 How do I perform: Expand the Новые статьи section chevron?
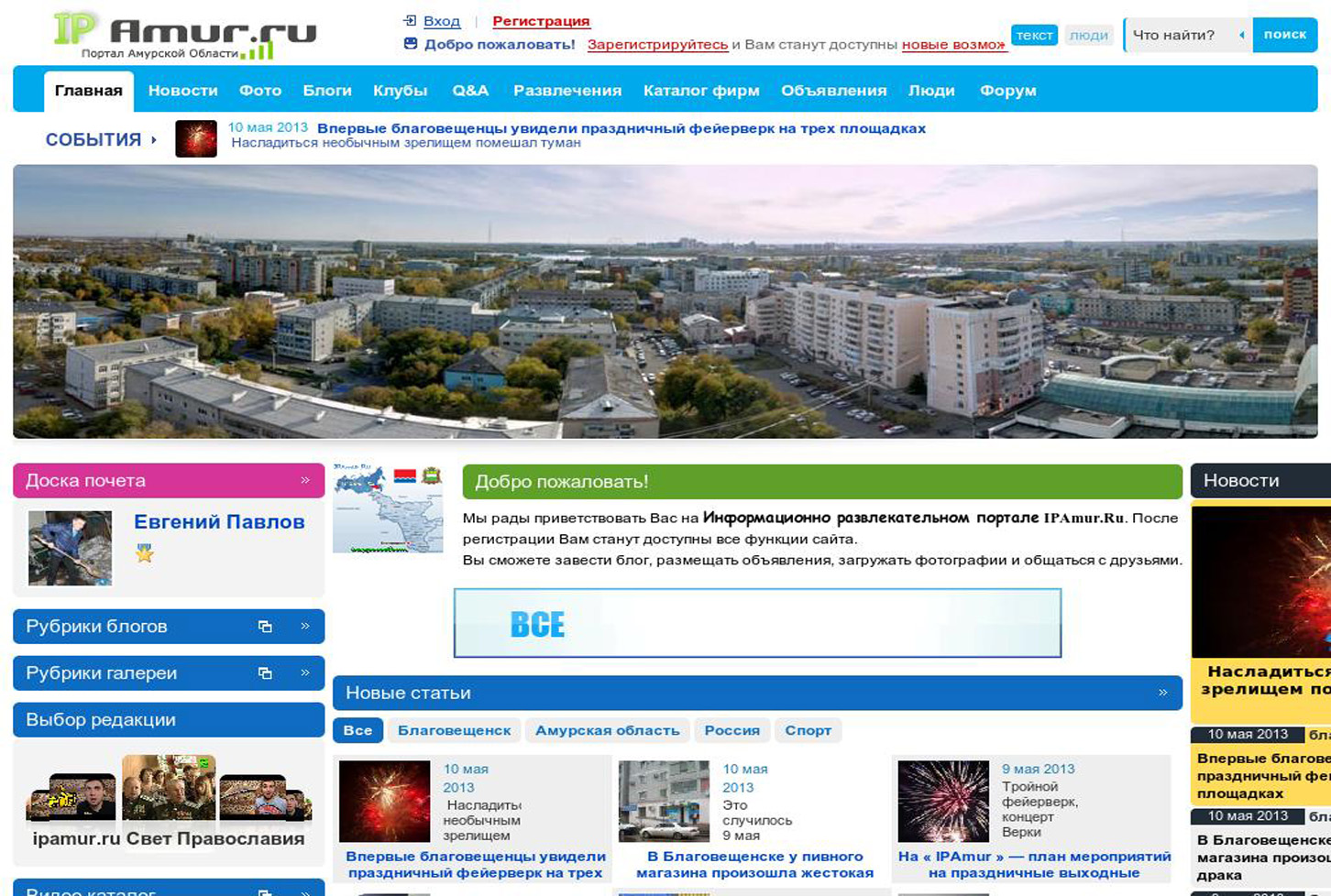(1162, 693)
